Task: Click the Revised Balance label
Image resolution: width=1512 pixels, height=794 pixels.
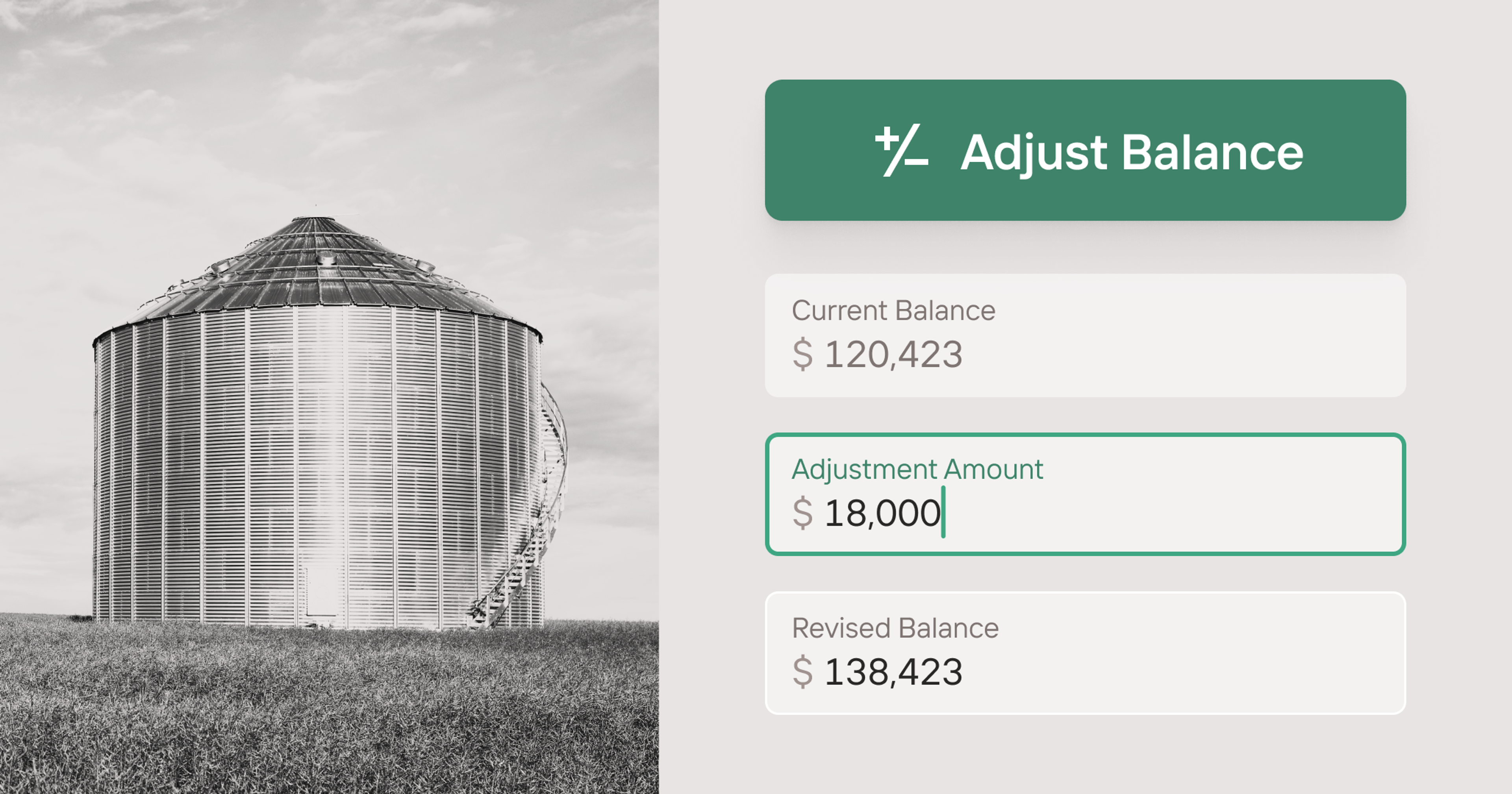Action: click(895, 628)
